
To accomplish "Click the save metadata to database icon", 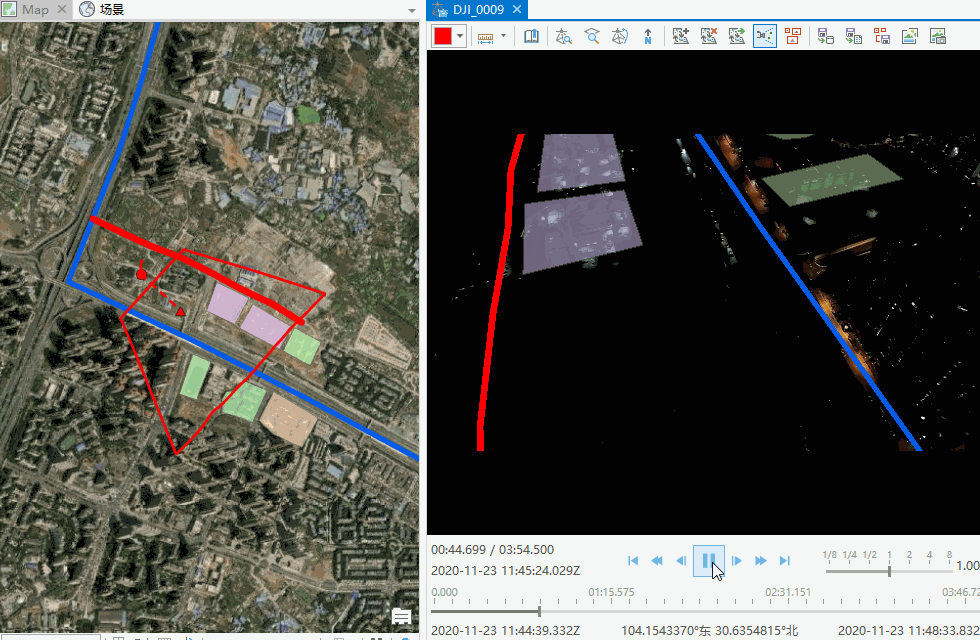I will tap(825, 36).
